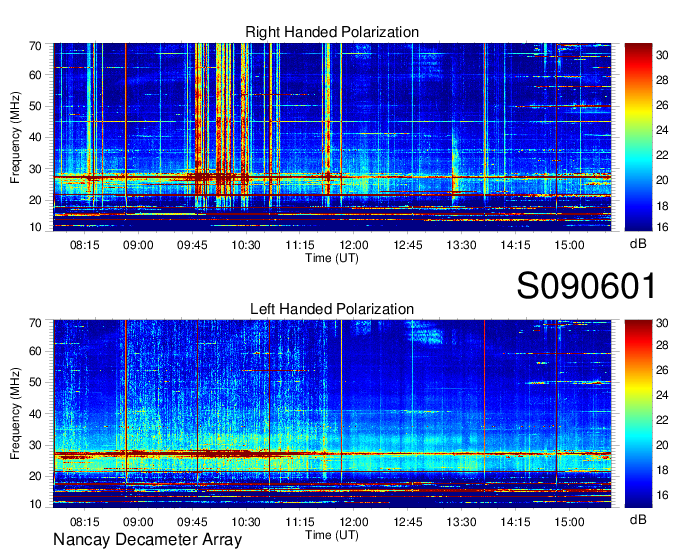680x552 pixels.
Task: Click the 60 MHz tick of Right Handed plot
Action: coord(36,75)
